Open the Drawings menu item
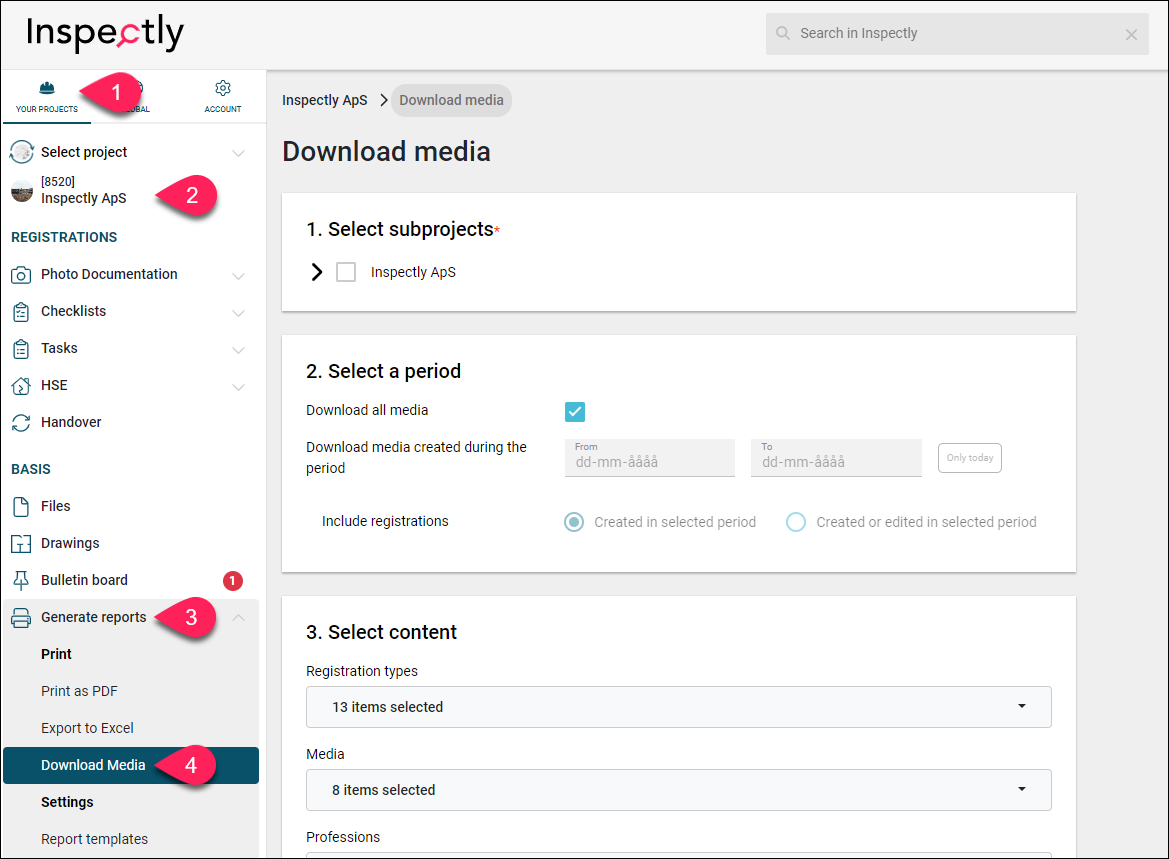The width and height of the screenshot is (1169, 859). click(70, 543)
